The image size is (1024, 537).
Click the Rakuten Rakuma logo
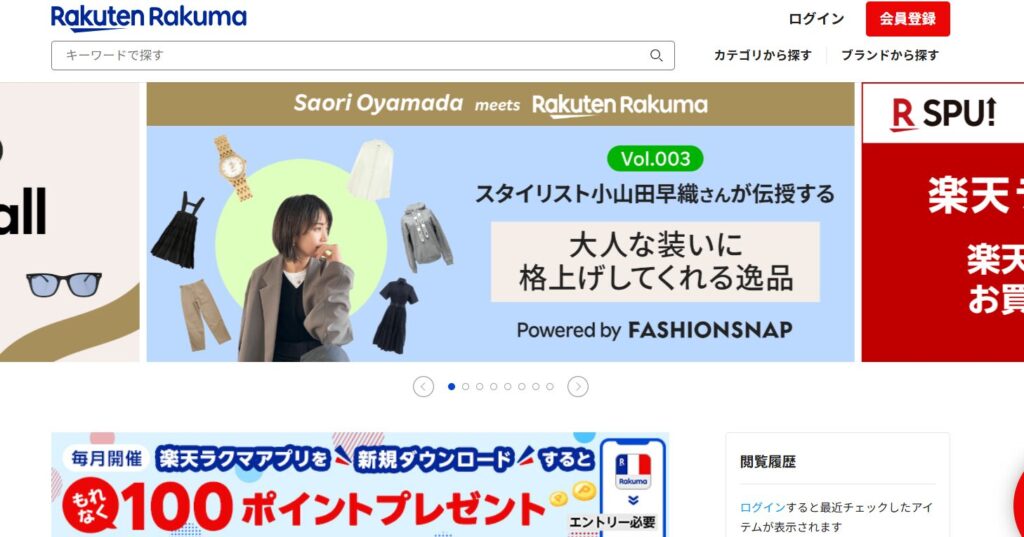click(148, 18)
